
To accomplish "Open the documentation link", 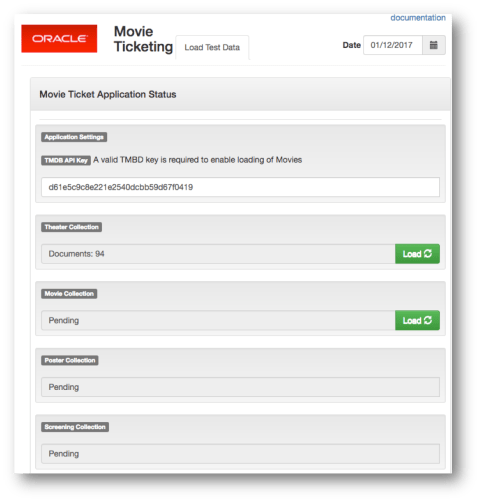I will [x=418, y=18].
